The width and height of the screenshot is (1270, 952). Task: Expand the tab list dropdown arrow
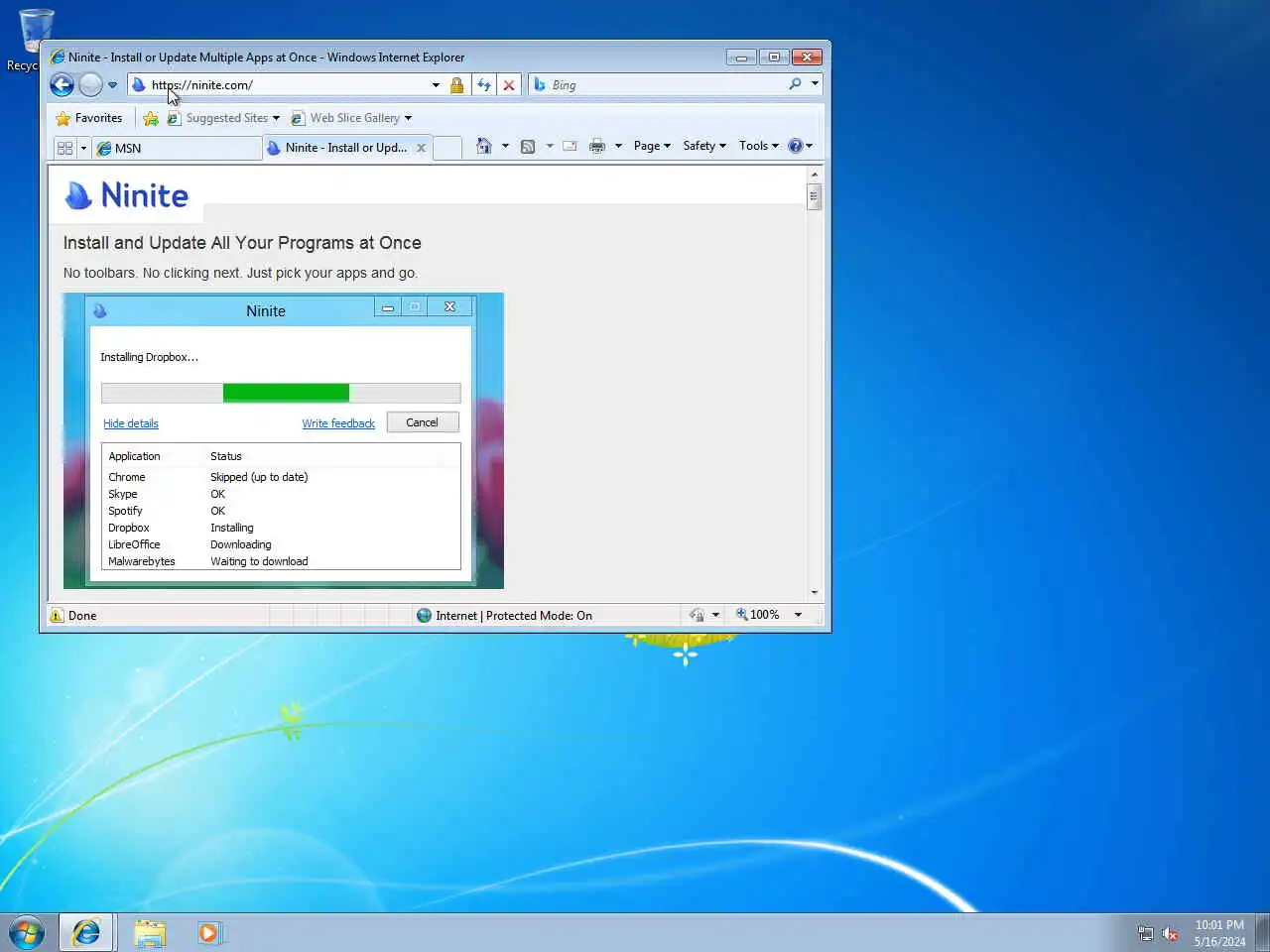pos(83,148)
